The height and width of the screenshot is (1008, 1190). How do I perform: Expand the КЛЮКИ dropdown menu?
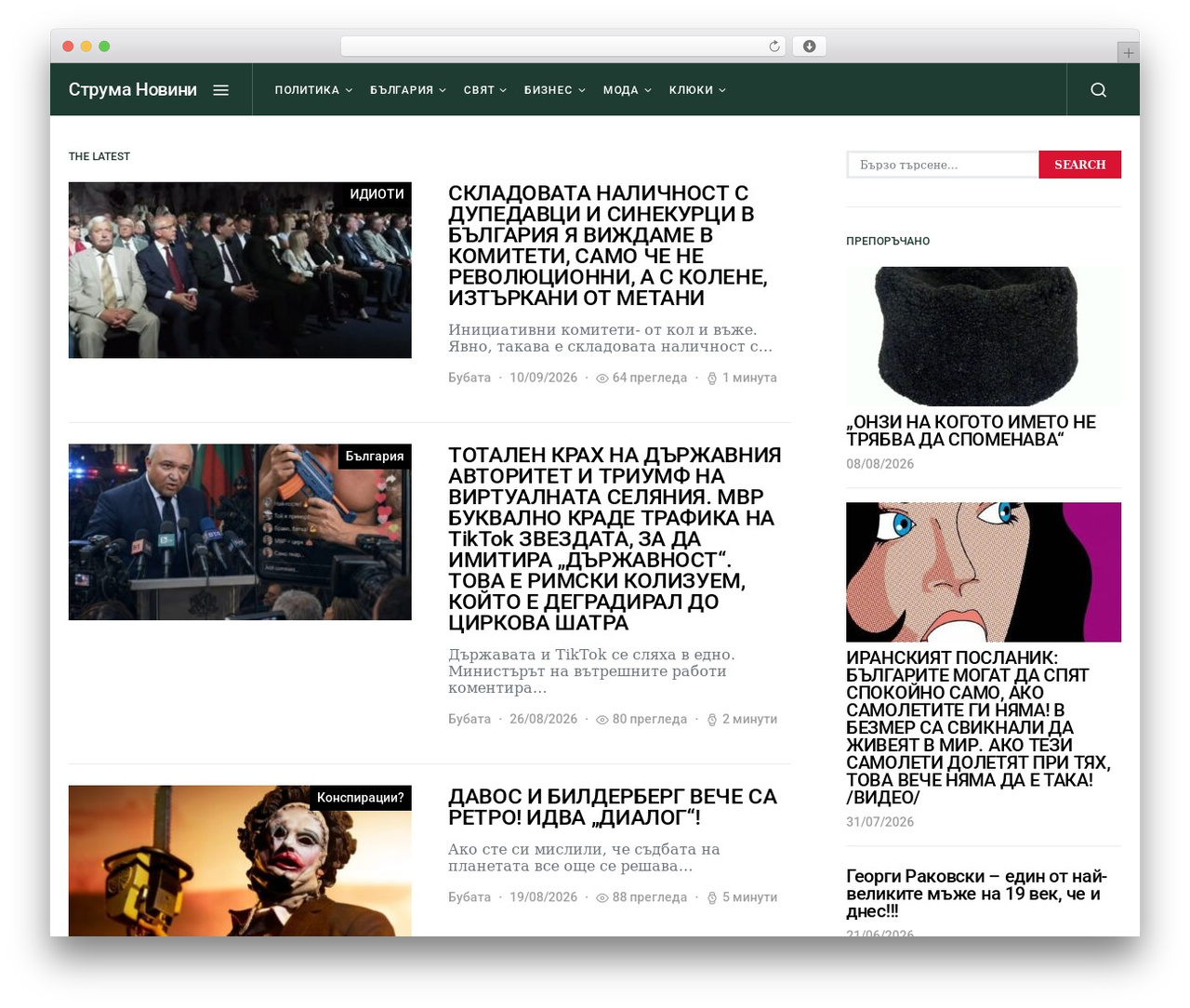coord(697,90)
